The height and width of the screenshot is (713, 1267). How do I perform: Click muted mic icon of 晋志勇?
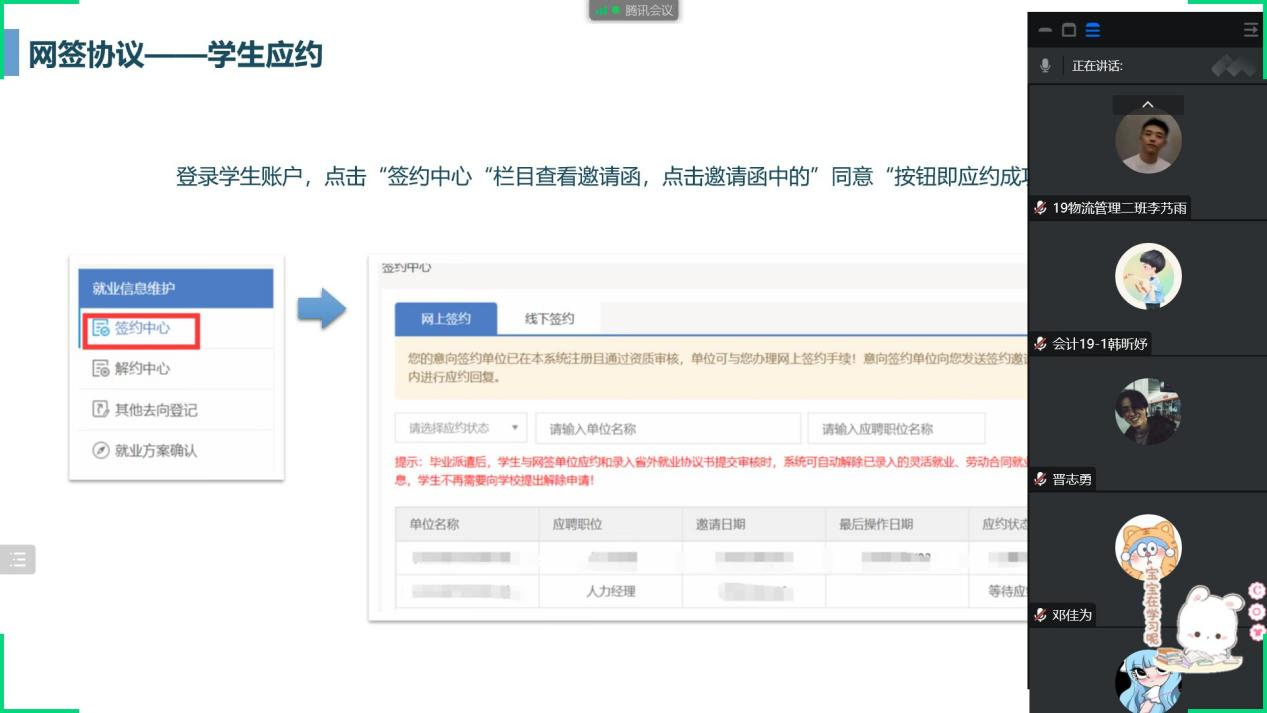point(1041,479)
